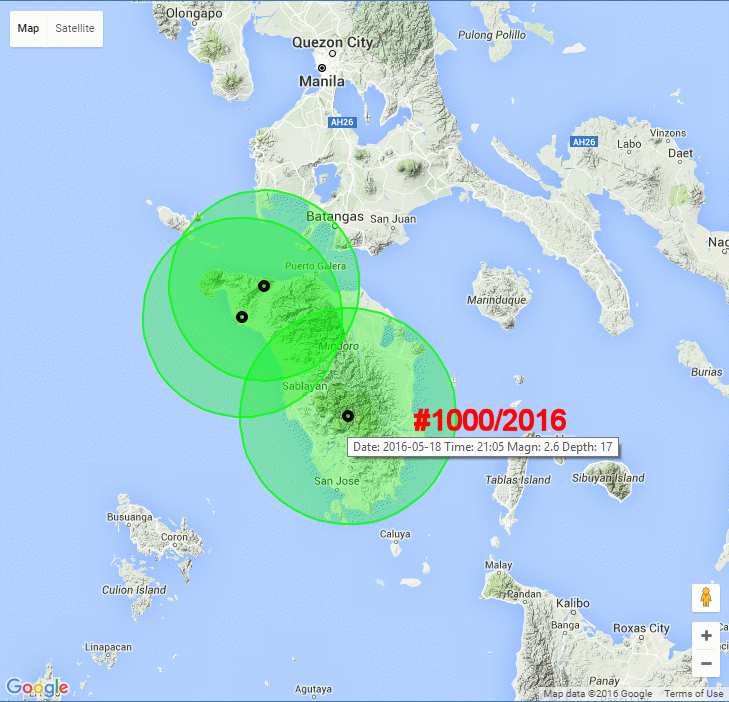This screenshot has width=729, height=702.
Task: Click the San Jose town label
Action: click(x=336, y=481)
